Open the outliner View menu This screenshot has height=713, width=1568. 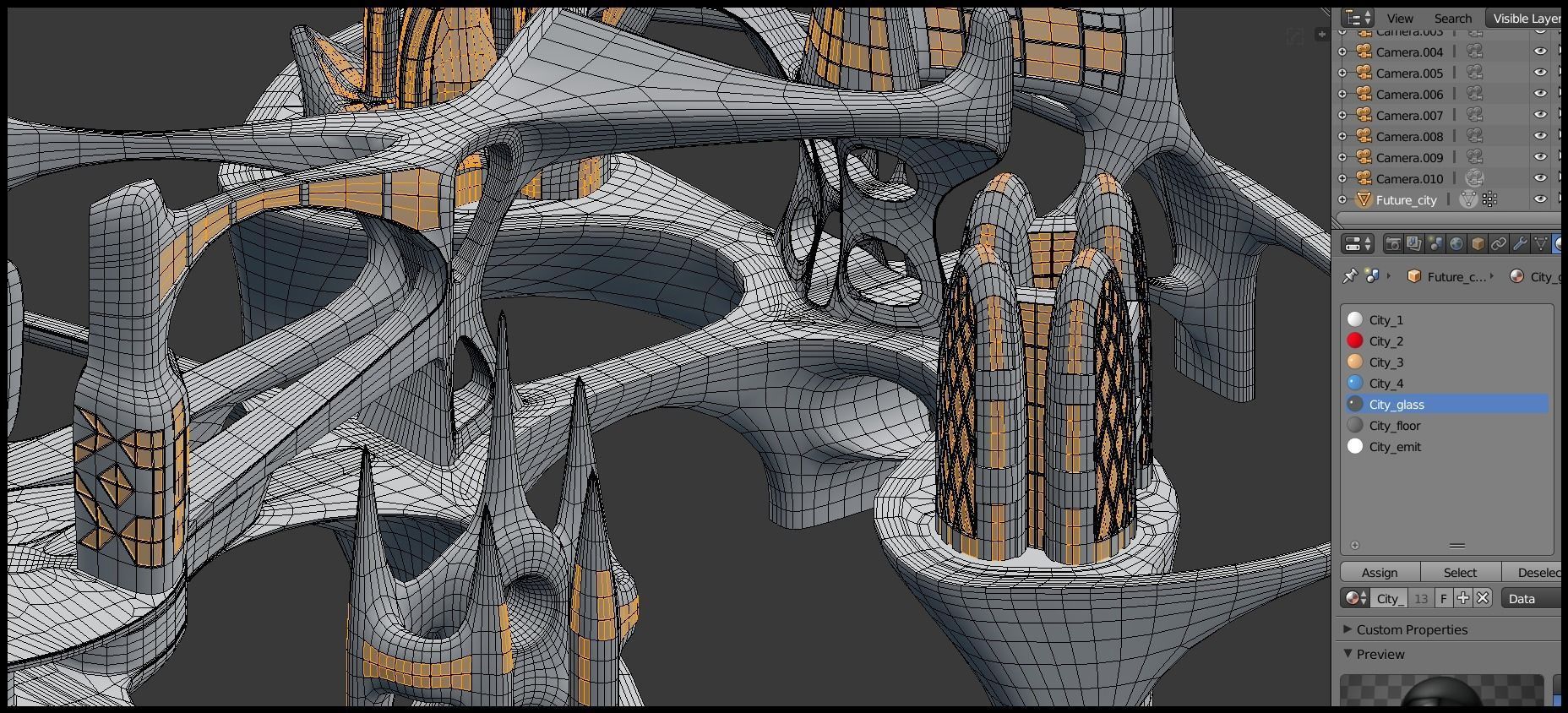pos(1400,19)
